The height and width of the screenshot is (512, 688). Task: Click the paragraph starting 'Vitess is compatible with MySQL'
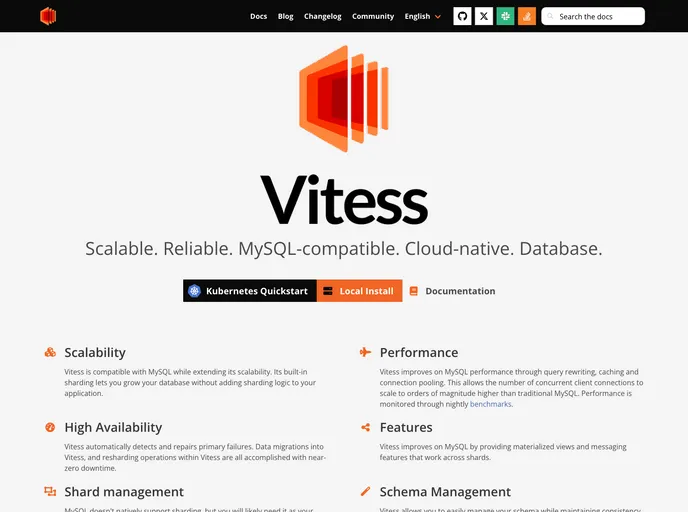coord(190,383)
